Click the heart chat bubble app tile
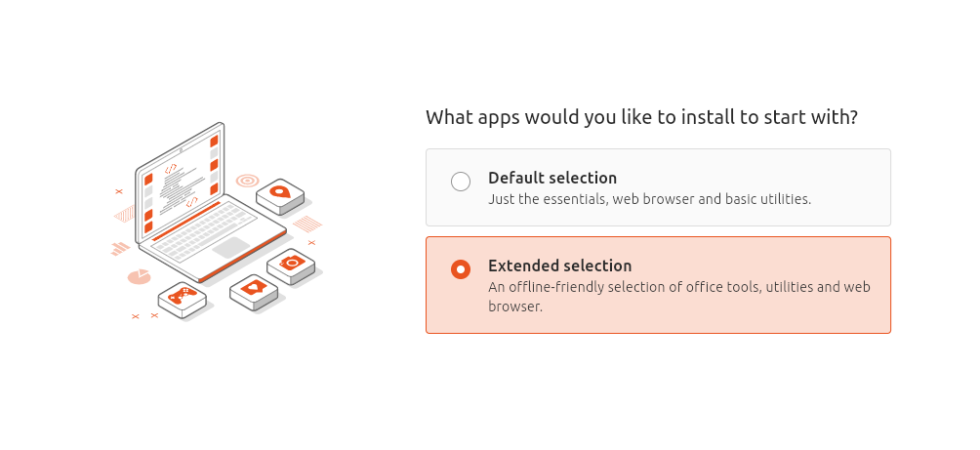980x450 pixels. coord(253,289)
